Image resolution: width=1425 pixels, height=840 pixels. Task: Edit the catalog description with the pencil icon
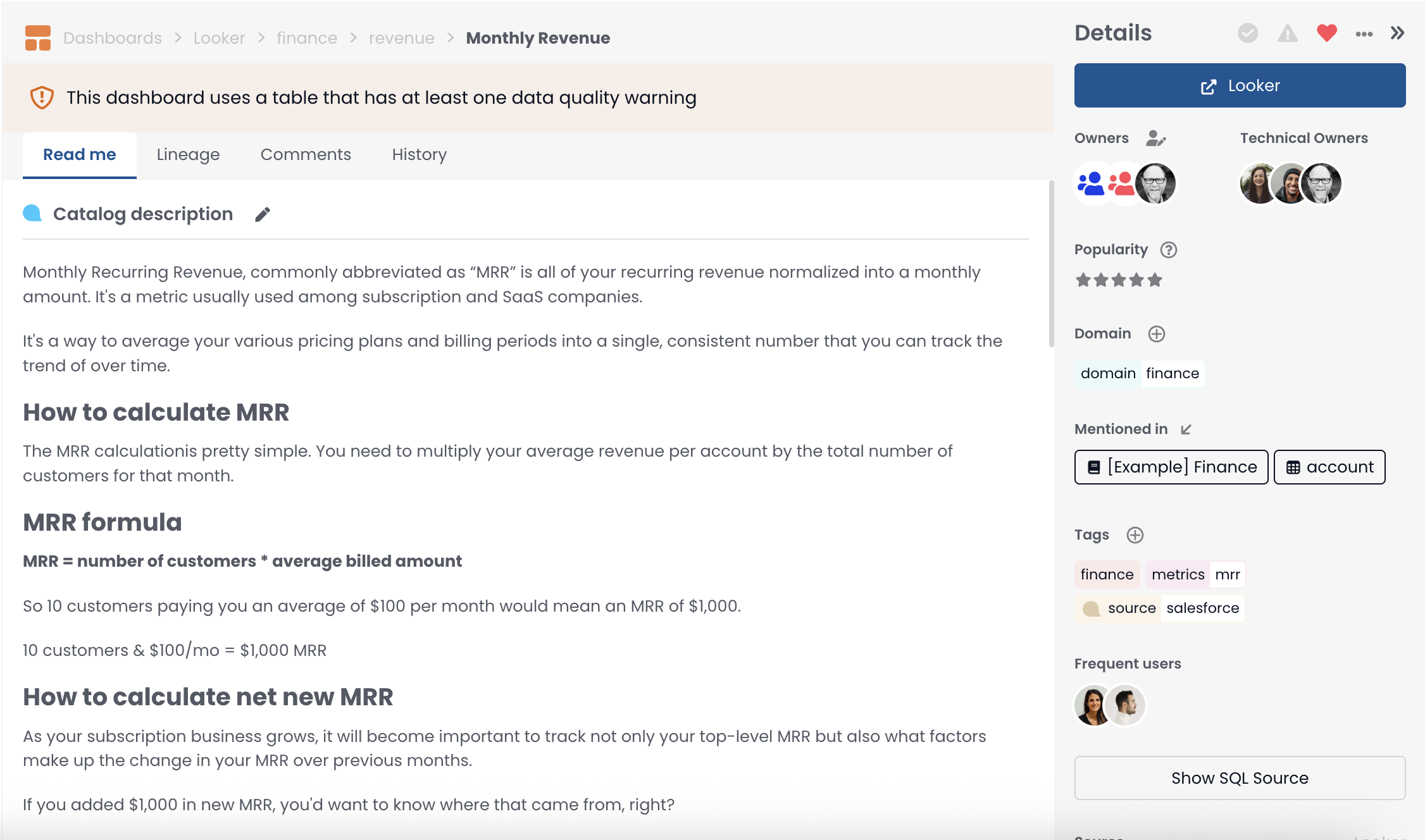click(262, 214)
